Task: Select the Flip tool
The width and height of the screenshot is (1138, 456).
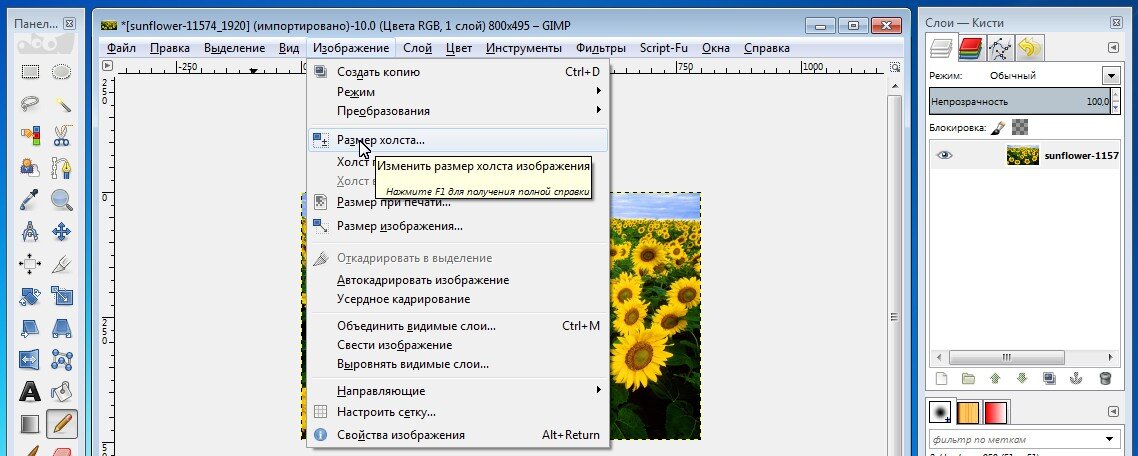Action: tap(30, 359)
